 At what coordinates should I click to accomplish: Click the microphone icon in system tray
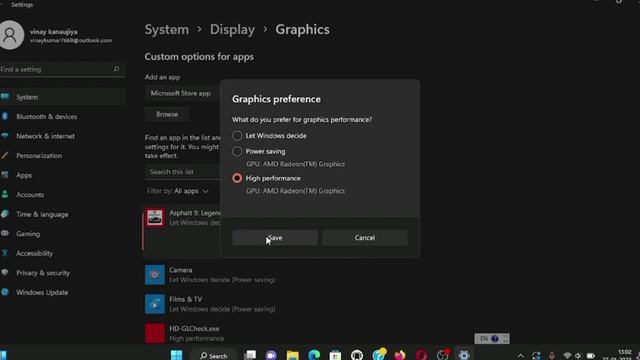click(x=551, y=356)
